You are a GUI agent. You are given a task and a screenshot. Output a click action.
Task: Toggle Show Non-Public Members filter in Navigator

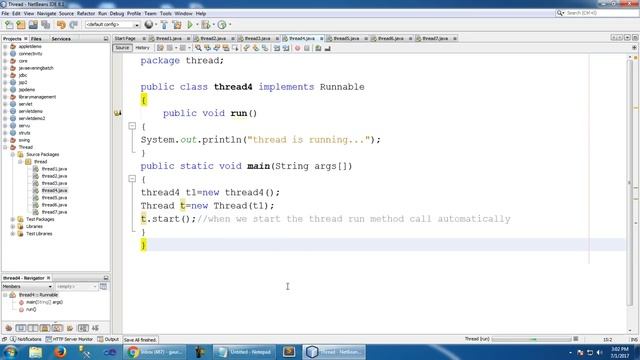point(45,328)
